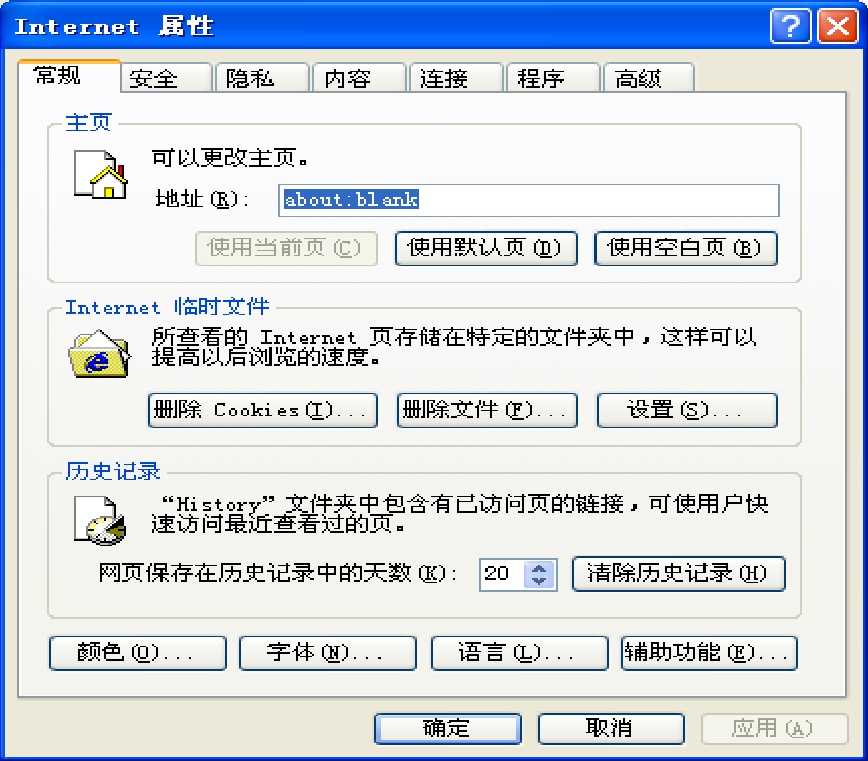Open temporary files 设置 dialog
The height and width of the screenshot is (761, 868).
[687, 410]
